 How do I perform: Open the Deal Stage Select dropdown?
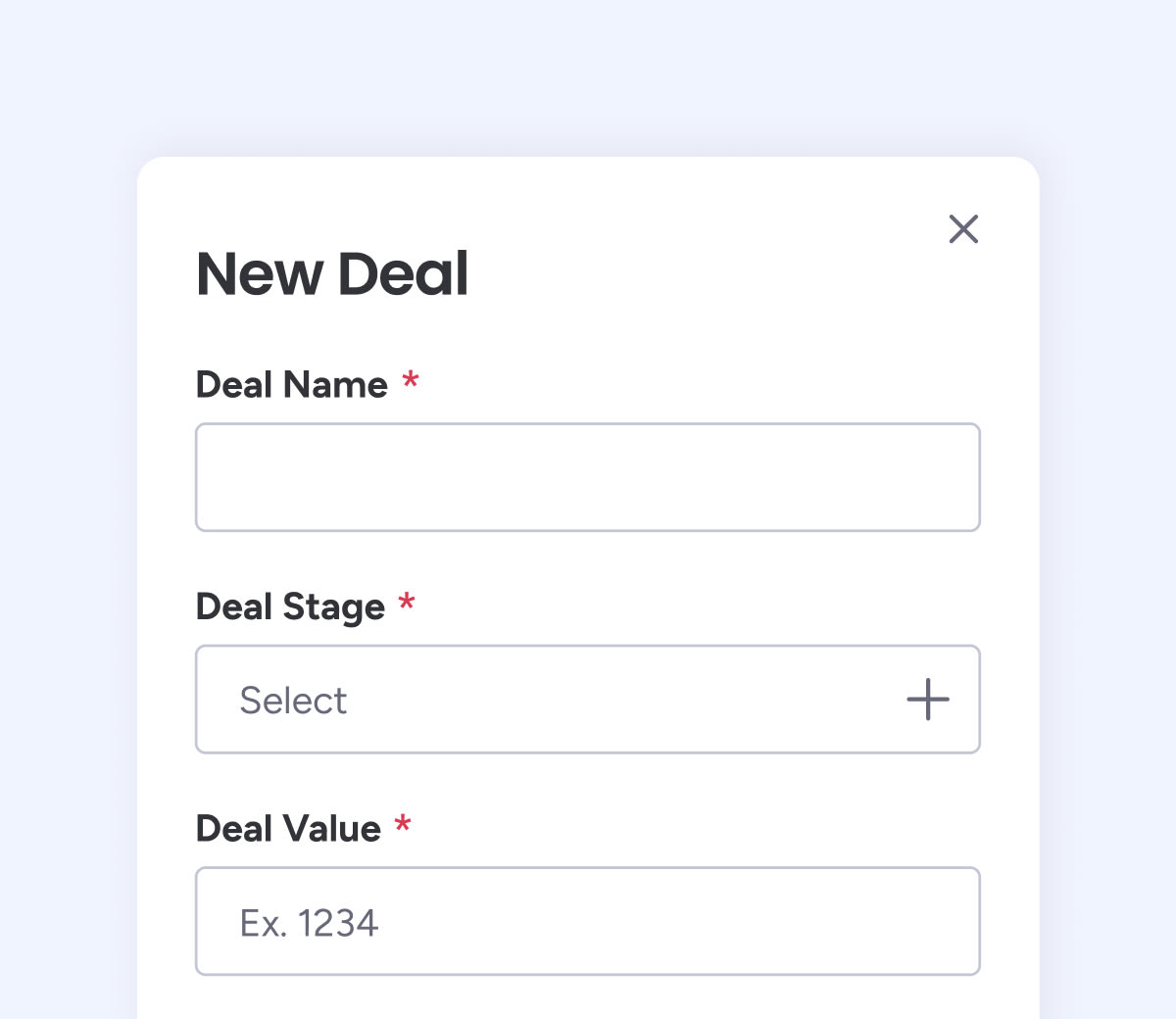[588, 700]
